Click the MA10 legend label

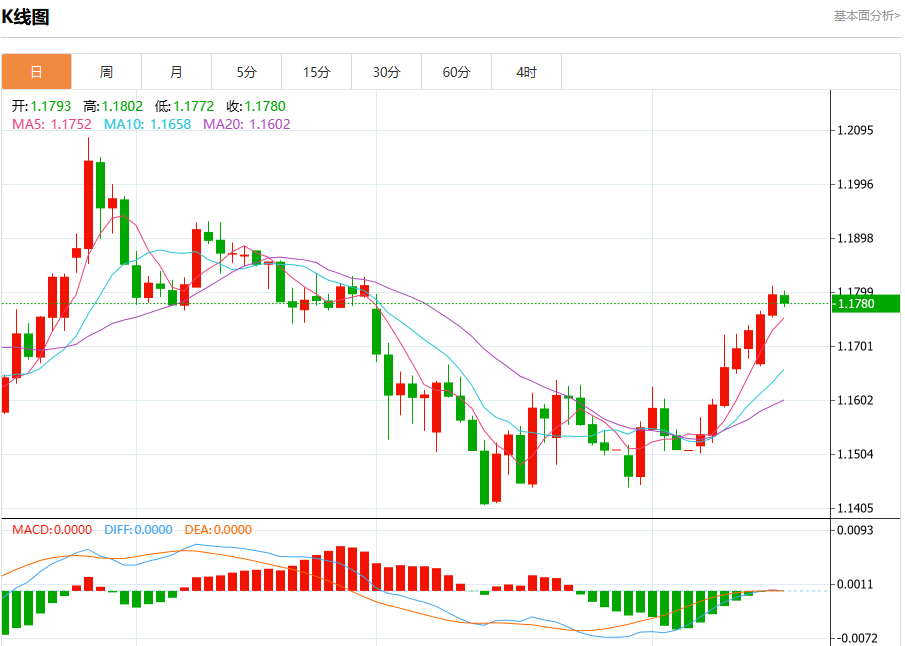pyautogui.click(x=147, y=124)
